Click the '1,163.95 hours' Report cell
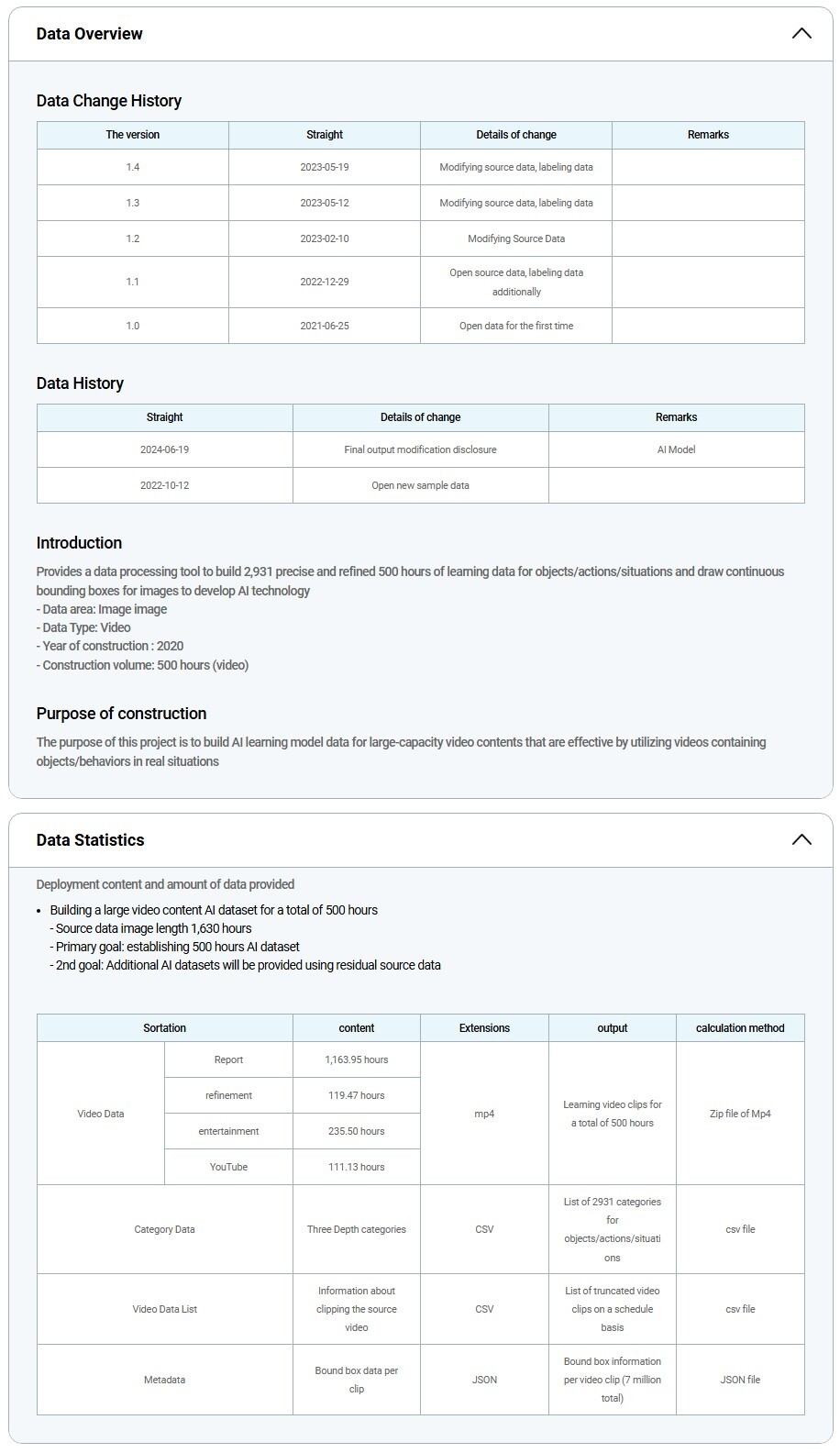The image size is (840, 1453). 356,1059
